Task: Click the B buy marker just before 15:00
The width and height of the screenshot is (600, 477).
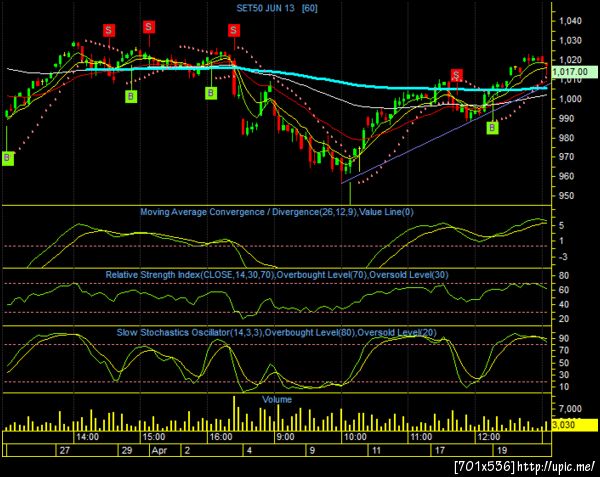Action: pyautogui.click(x=131, y=96)
